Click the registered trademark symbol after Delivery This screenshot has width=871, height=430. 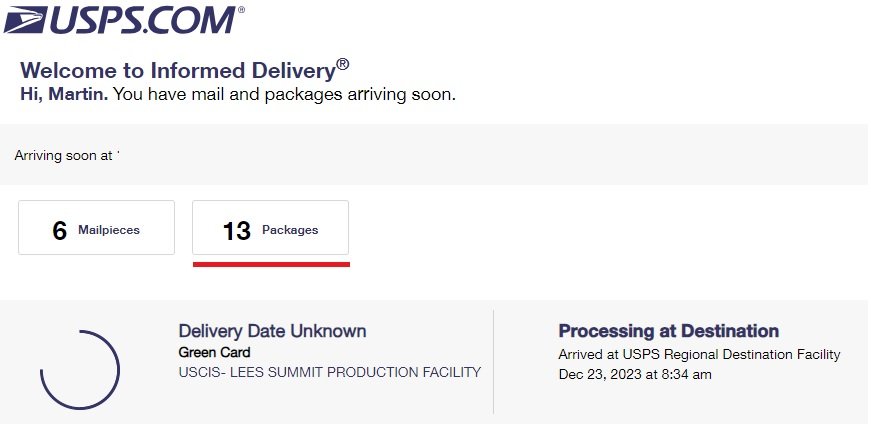click(343, 64)
